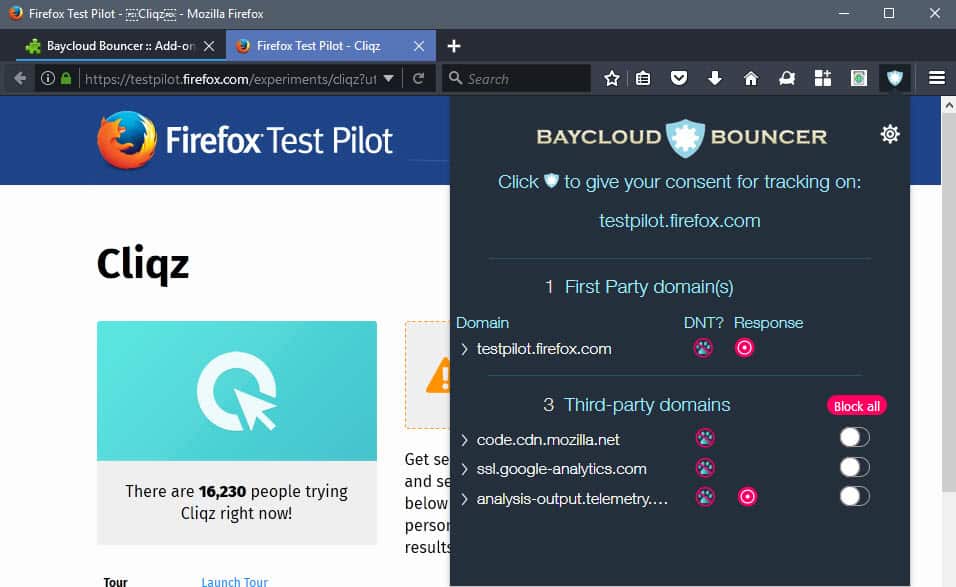Open the grid tiles toolbar icon
Viewport: 956px width, 587px height.
822,79
